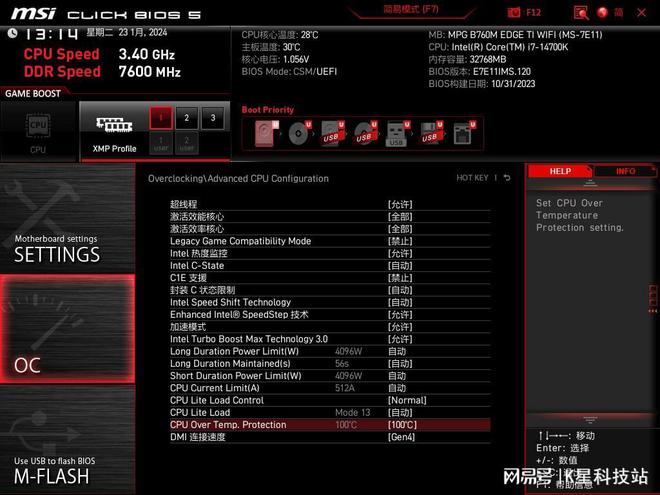Screen dimensions: 660x495
Task: Open the SETTINGS section
Action: [67, 218]
